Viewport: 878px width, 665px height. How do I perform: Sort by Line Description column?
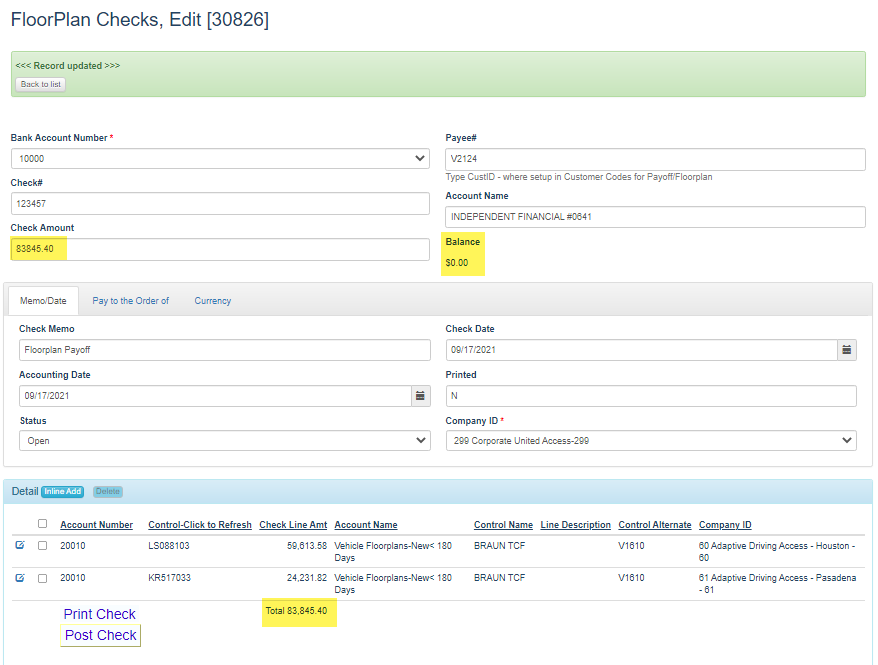576,524
